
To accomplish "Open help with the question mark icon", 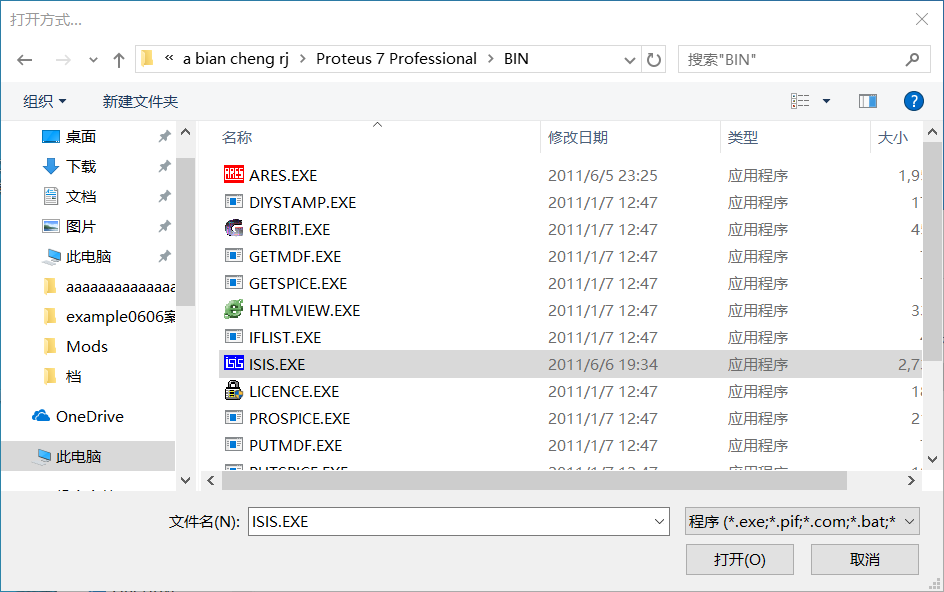I will click(913, 101).
